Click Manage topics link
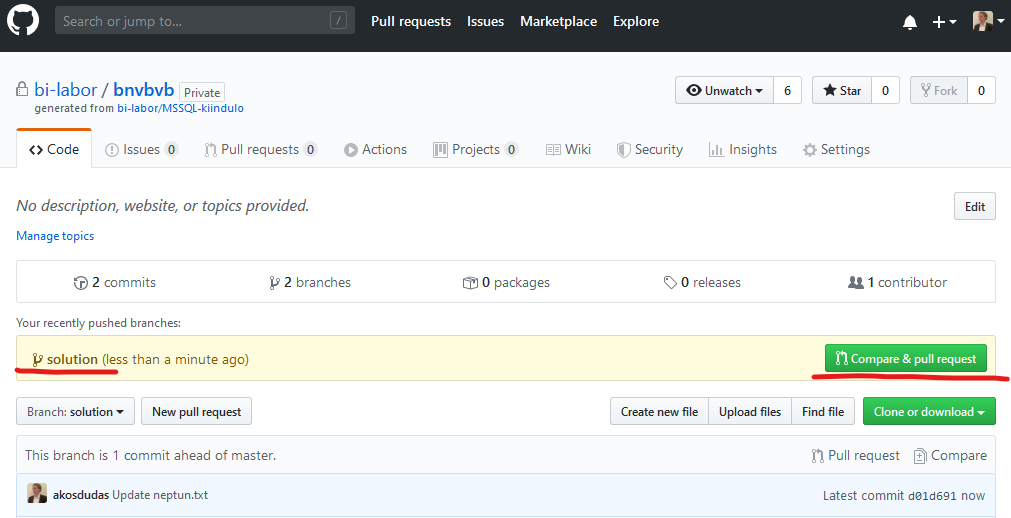 click(x=55, y=236)
